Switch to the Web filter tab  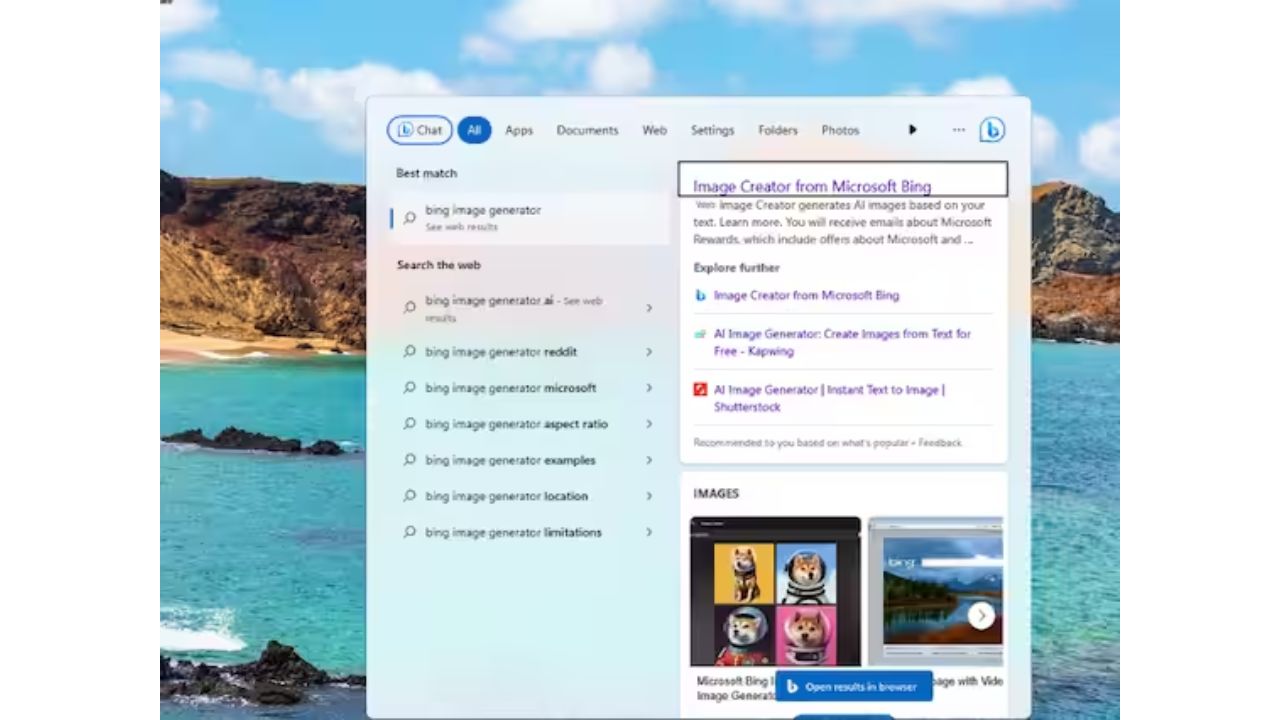[654, 130]
